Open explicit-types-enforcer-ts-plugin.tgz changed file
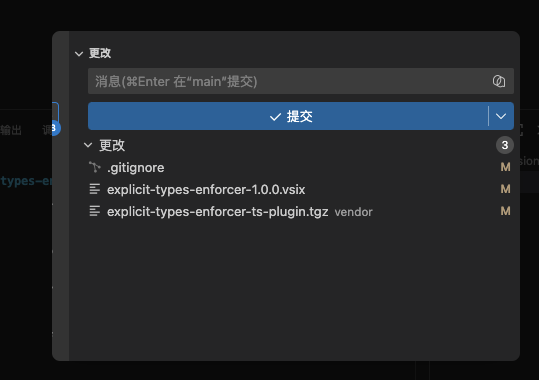This screenshot has width=539, height=380. [x=218, y=212]
